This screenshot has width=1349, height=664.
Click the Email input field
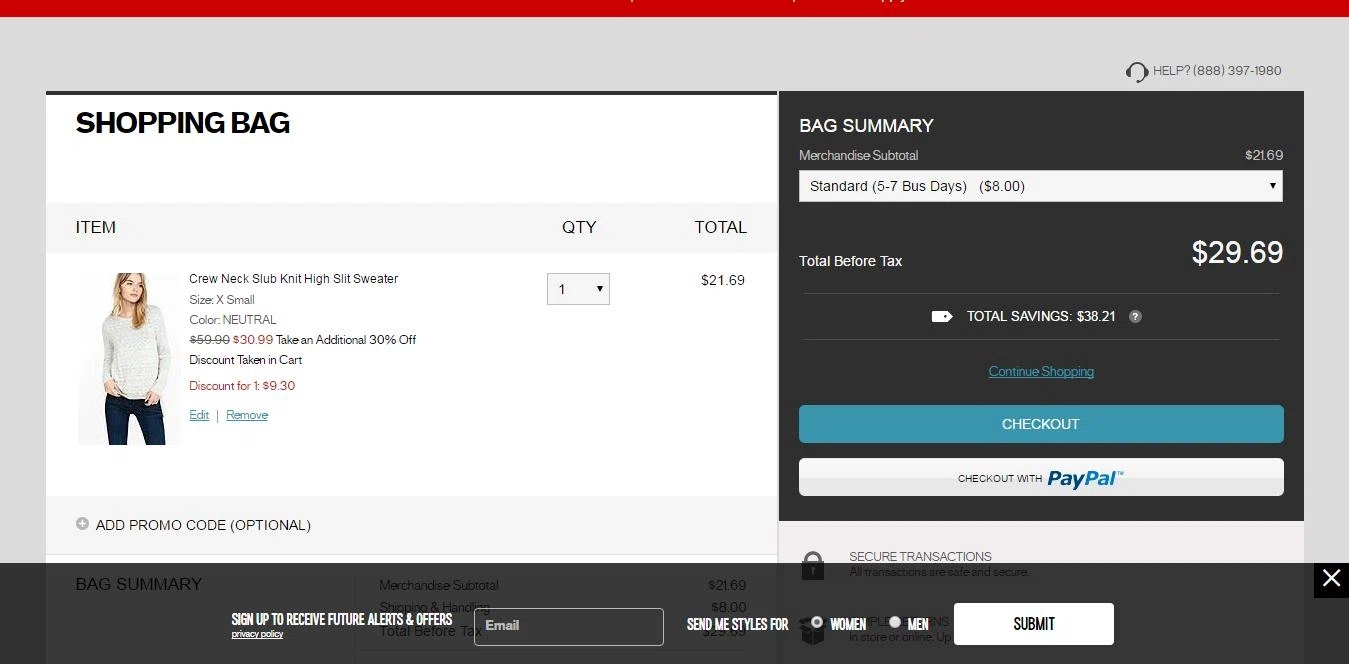click(568, 626)
